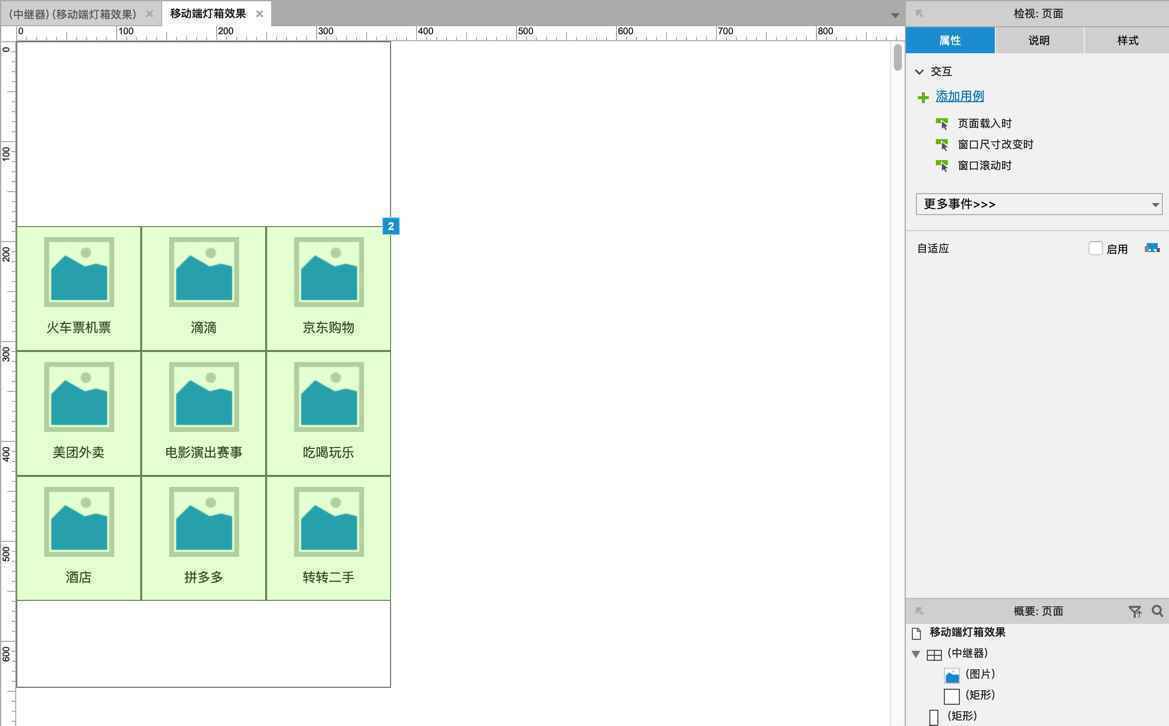The image size is (1169, 726).
Task: Select the 窗口尺寸改变时 event
Action: [995, 144]
